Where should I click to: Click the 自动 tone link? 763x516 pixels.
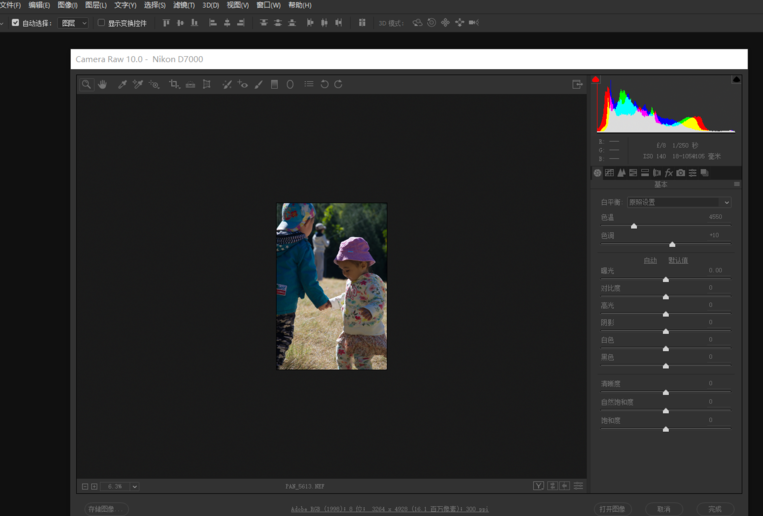[650, 260]
